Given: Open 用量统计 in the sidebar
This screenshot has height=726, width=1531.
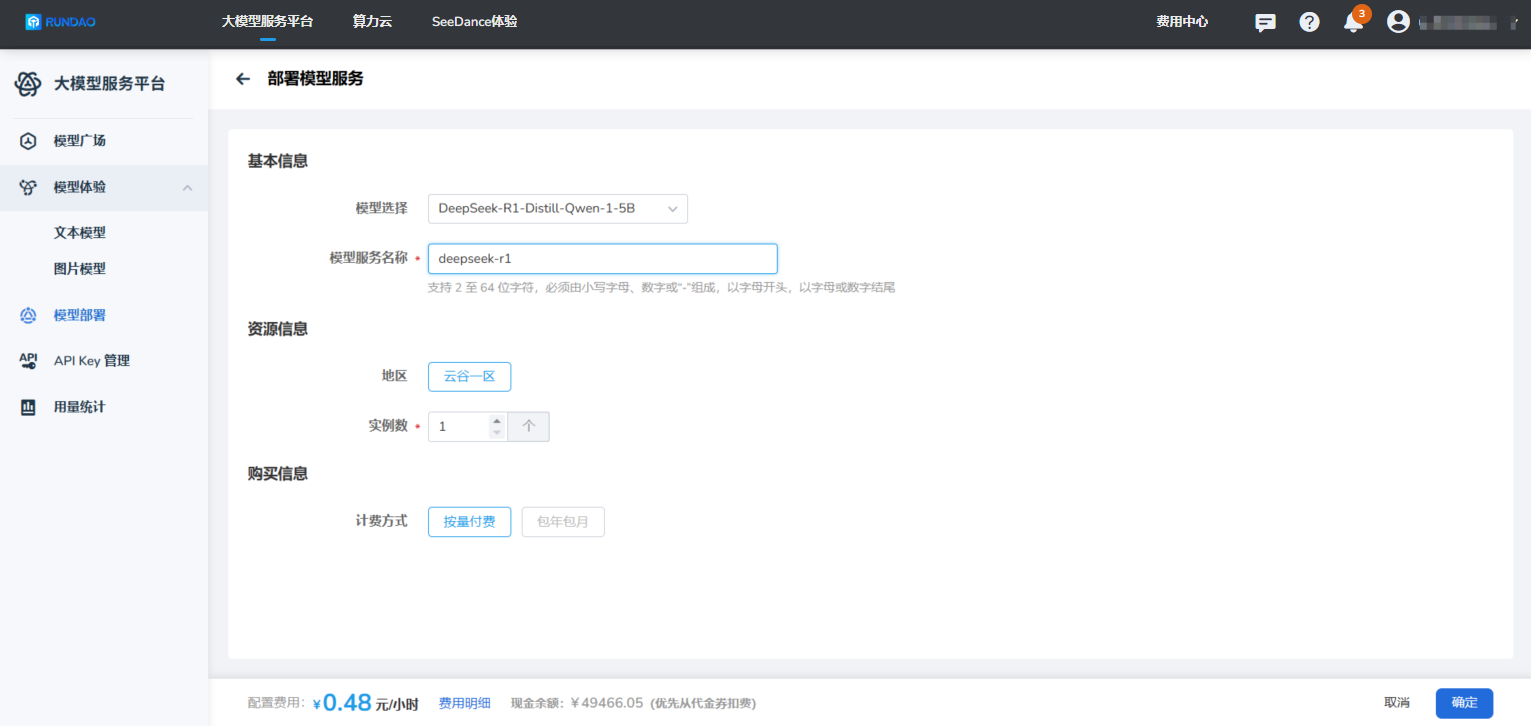Looking at the screenshot, I should point(80,407).
